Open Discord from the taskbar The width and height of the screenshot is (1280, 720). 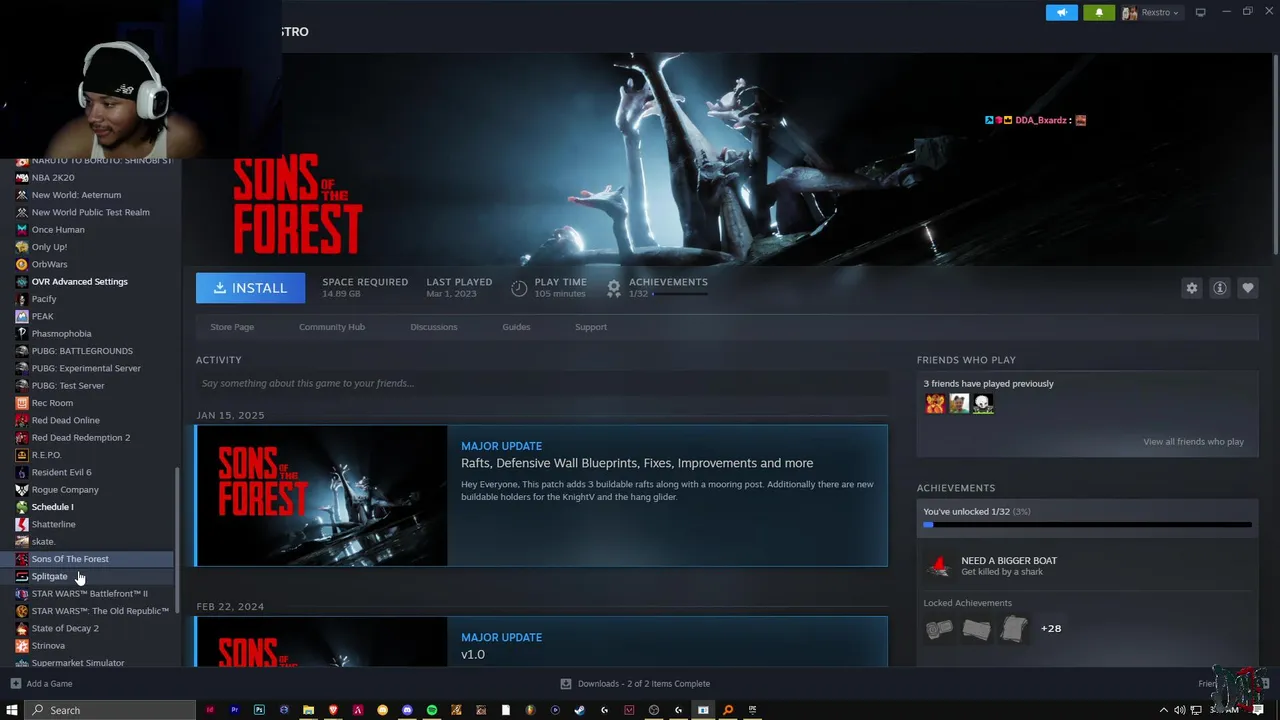pyautogui.click(x=407, y=710)
